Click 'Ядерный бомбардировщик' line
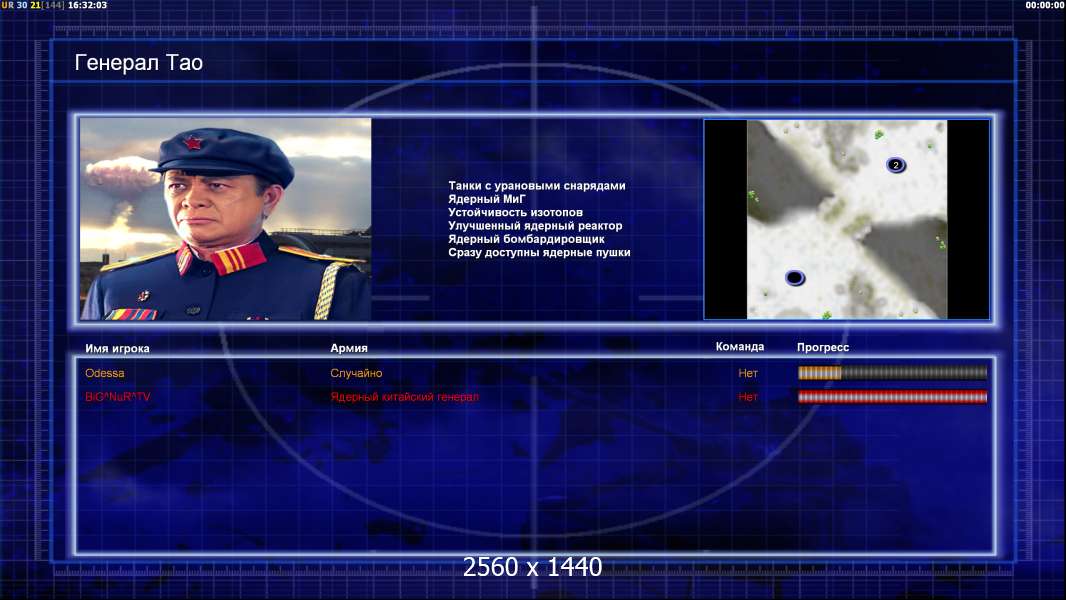Screen dimensions: 1066x600 pyautogui.click(x=526, y=239)
